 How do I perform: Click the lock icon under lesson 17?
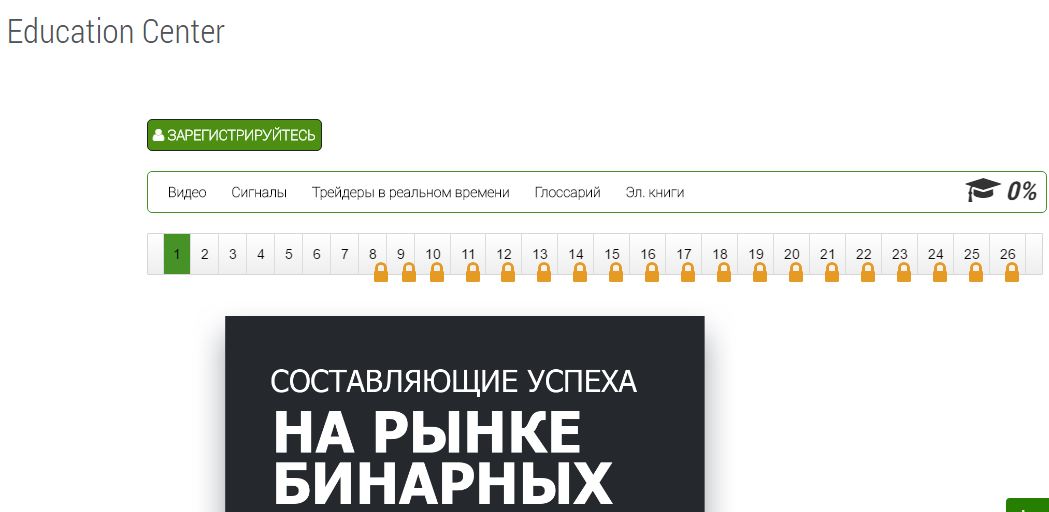(688, 272)
